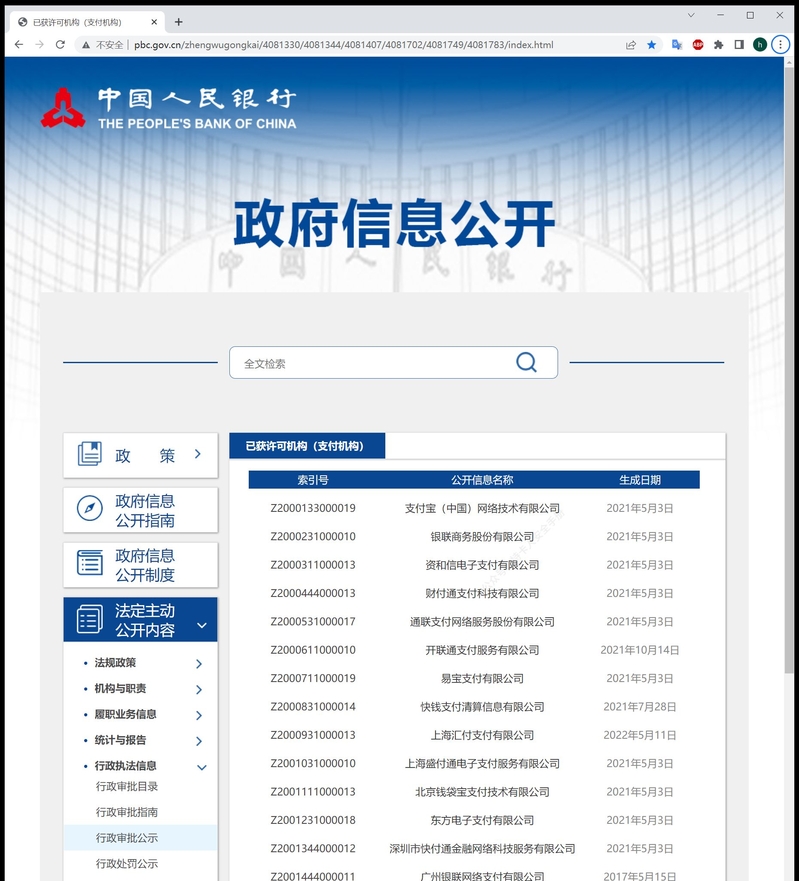Click the 政策 document icon
The image size is (799, 881).
[x=89, y=454]
